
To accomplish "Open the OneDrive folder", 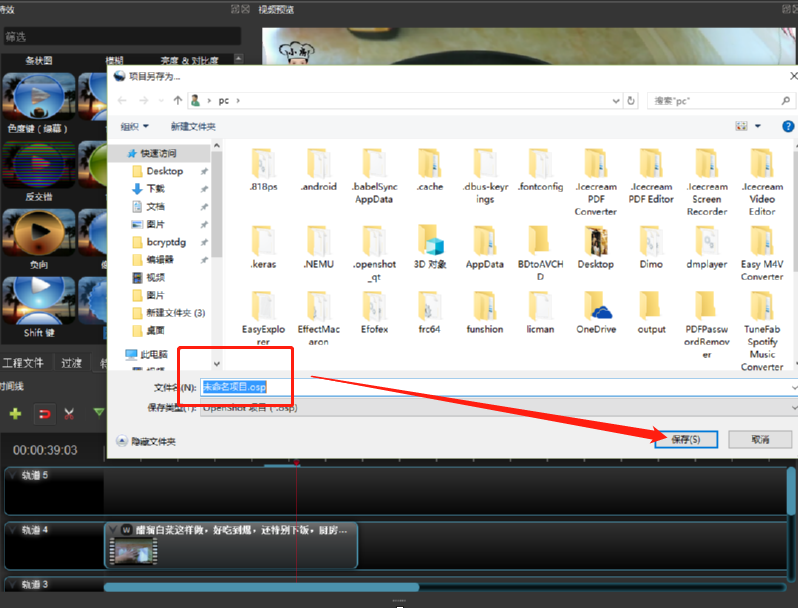I will click(x=596, y=313).
